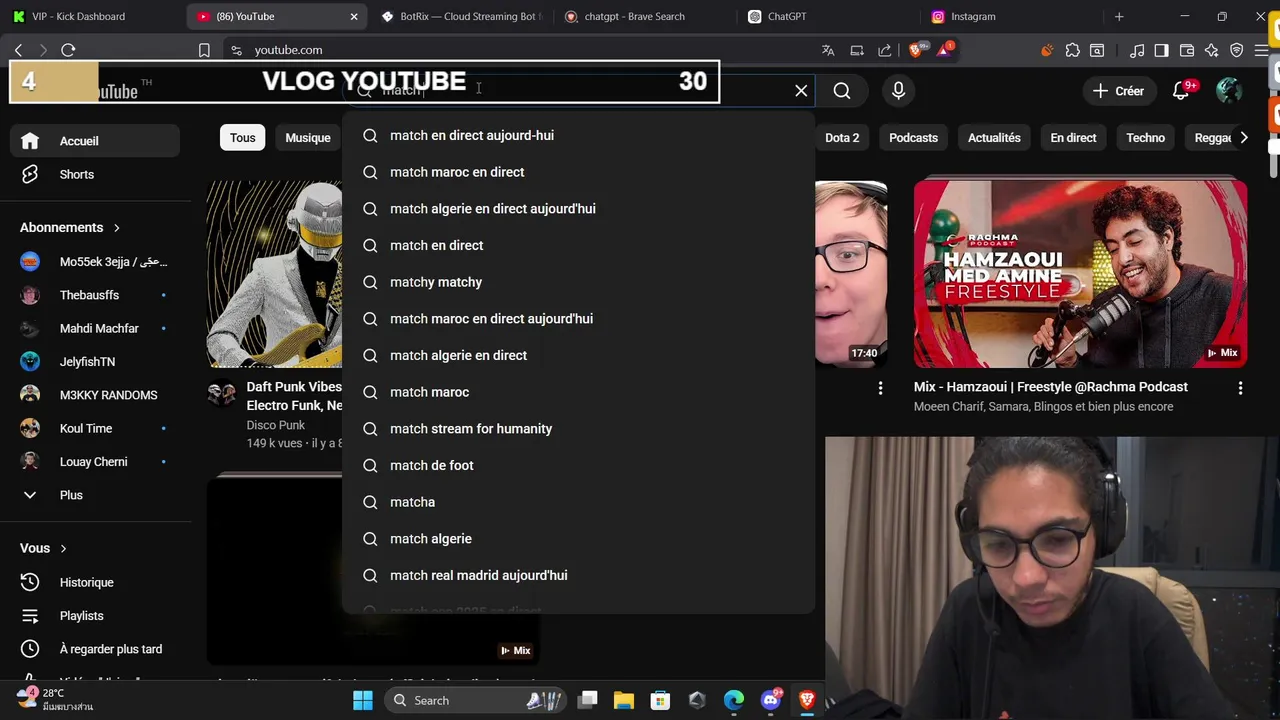This screenshot has height=720, width=1280.
Task: Open File Explorer from taskbar
Action: pos(624,700)
